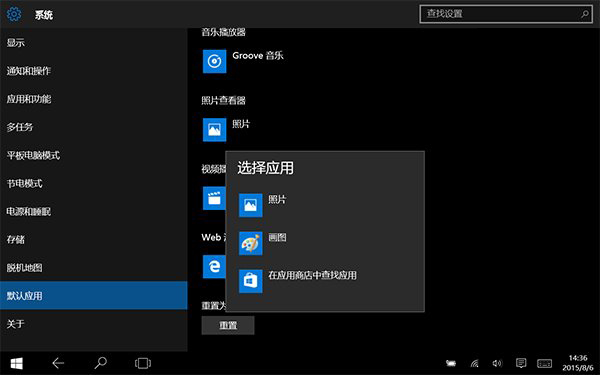The width and height of the screenshot is (600, 375).
Task: Open the 脱机地图 settings page
Action: point(94,267)
